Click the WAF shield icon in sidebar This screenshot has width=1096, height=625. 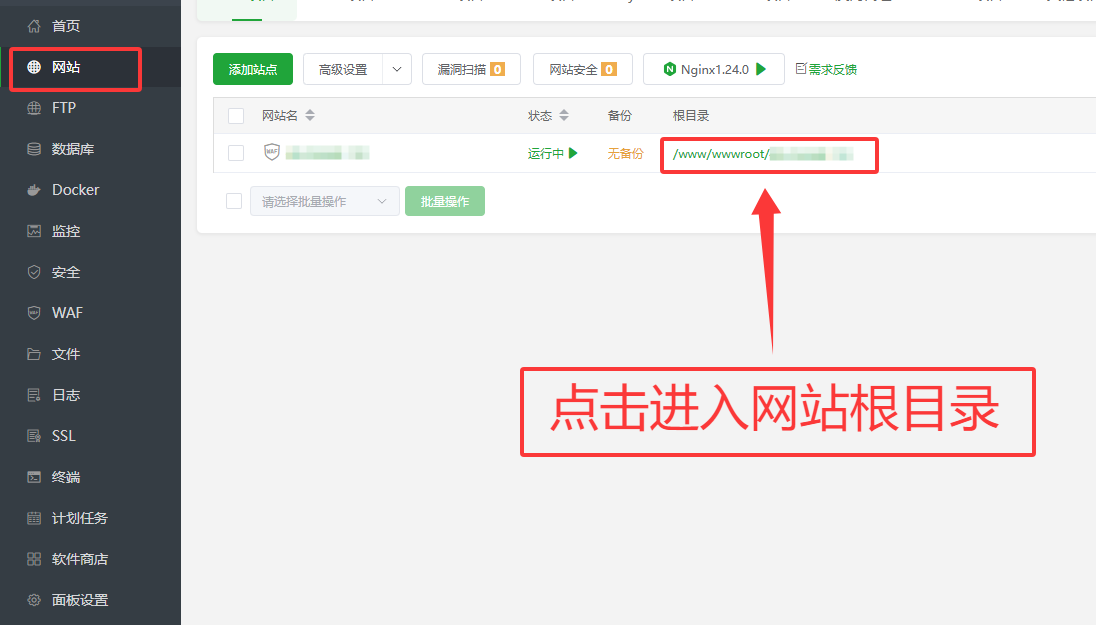[34, 313]
